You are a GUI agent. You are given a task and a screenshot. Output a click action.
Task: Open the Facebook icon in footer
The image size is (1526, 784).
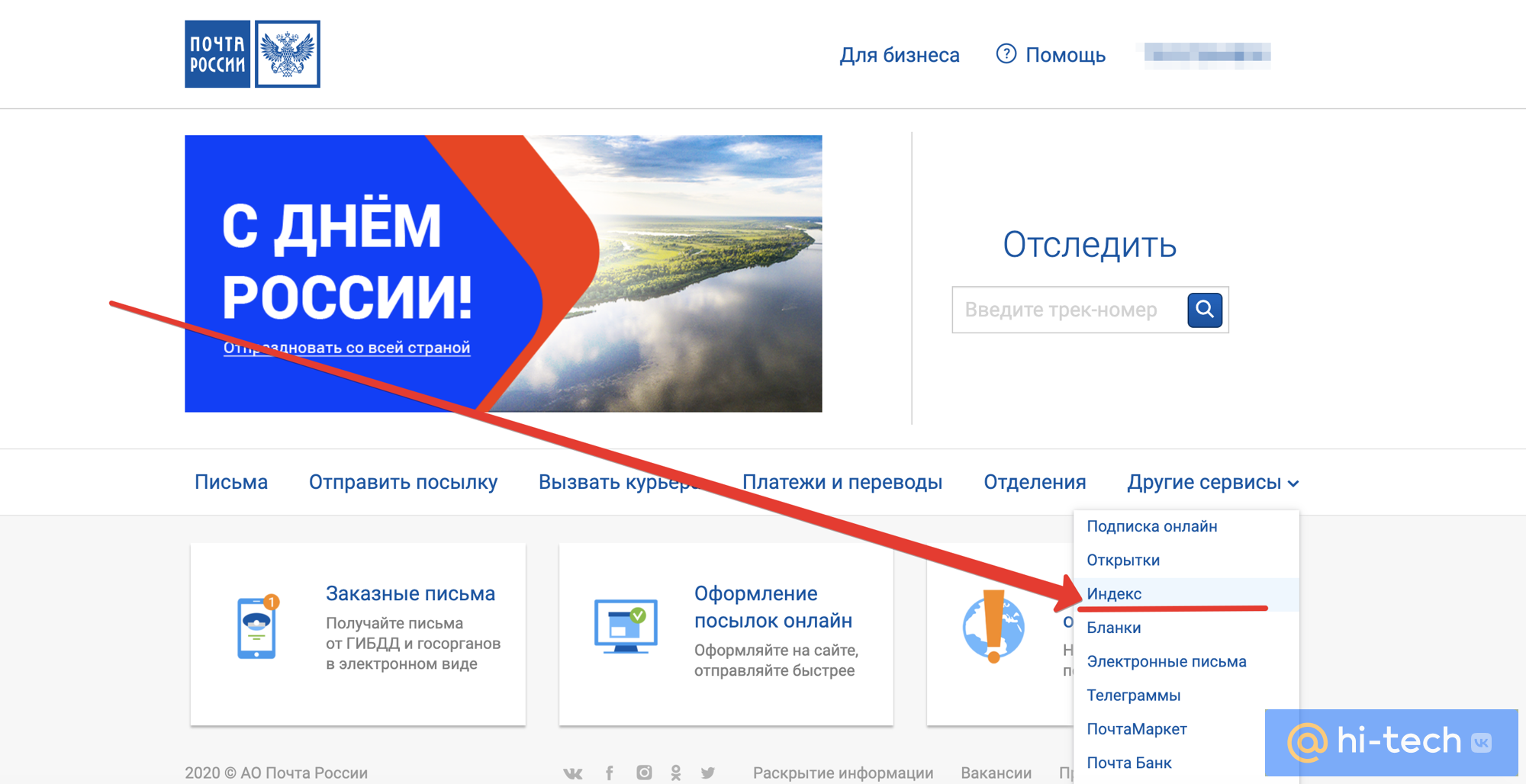pyautogui.click(x=609, y=773)
